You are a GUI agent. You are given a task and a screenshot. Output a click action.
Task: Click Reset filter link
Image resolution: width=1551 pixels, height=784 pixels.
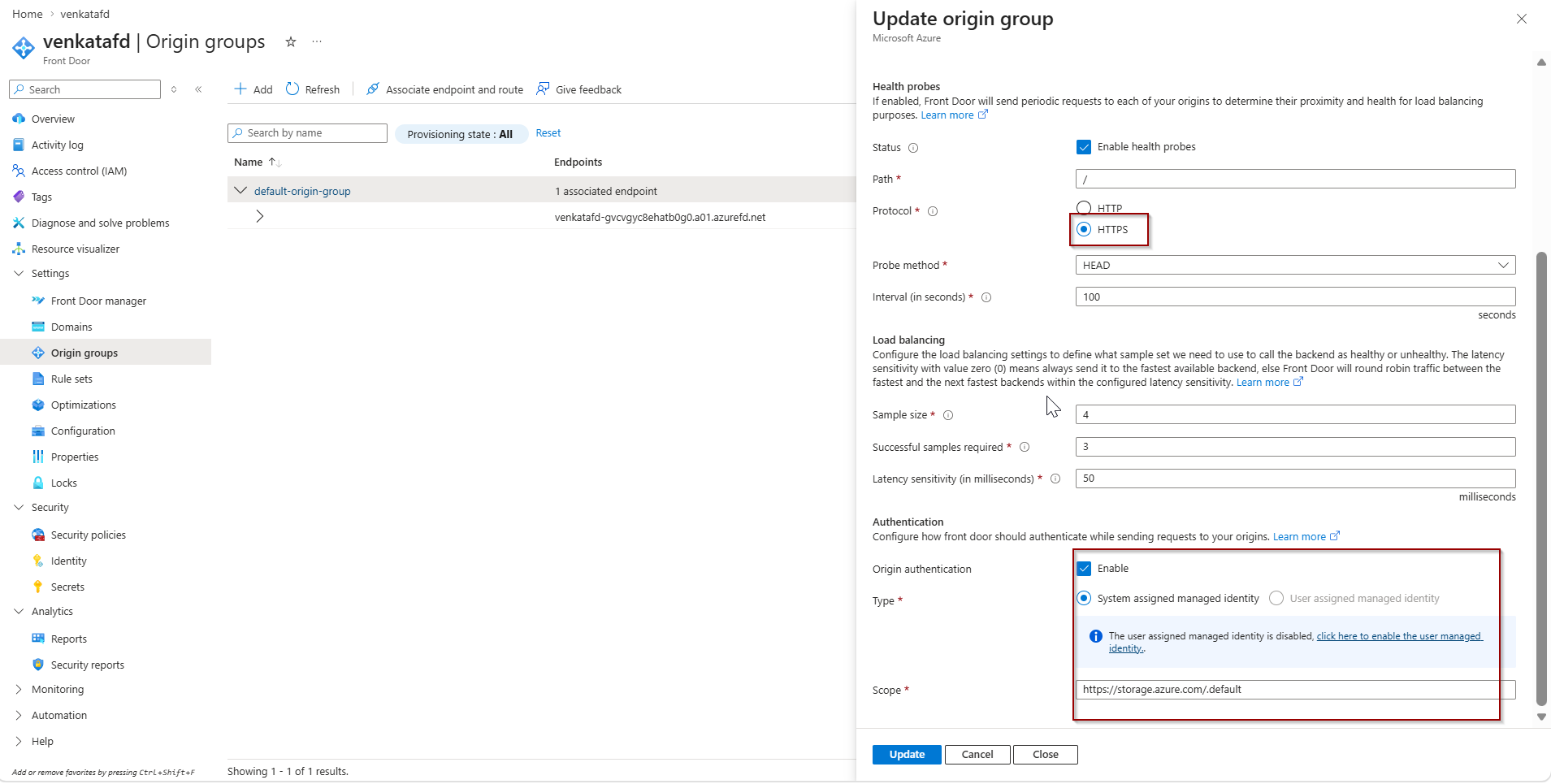[548, 133]
